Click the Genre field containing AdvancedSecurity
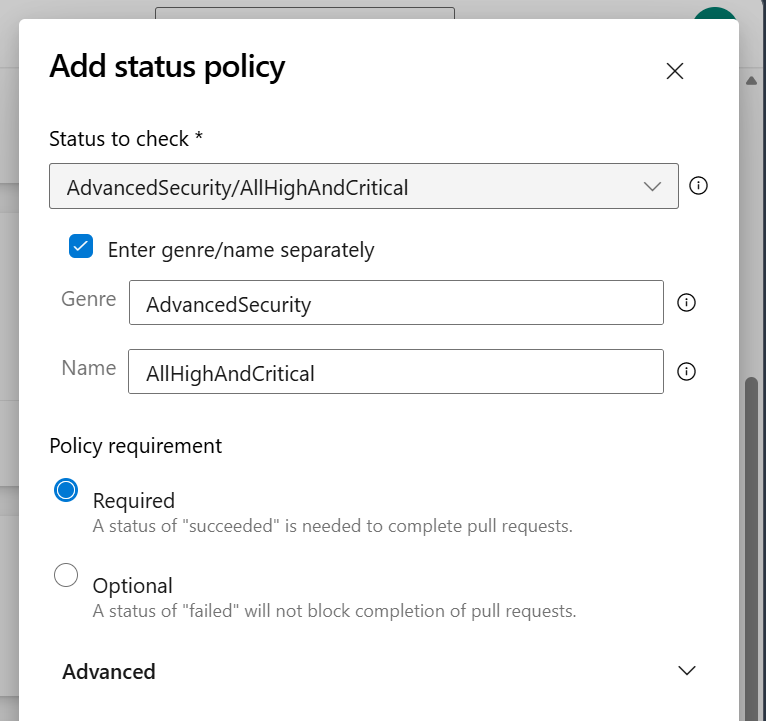This screenshot has width=766, height=721. 396,303
